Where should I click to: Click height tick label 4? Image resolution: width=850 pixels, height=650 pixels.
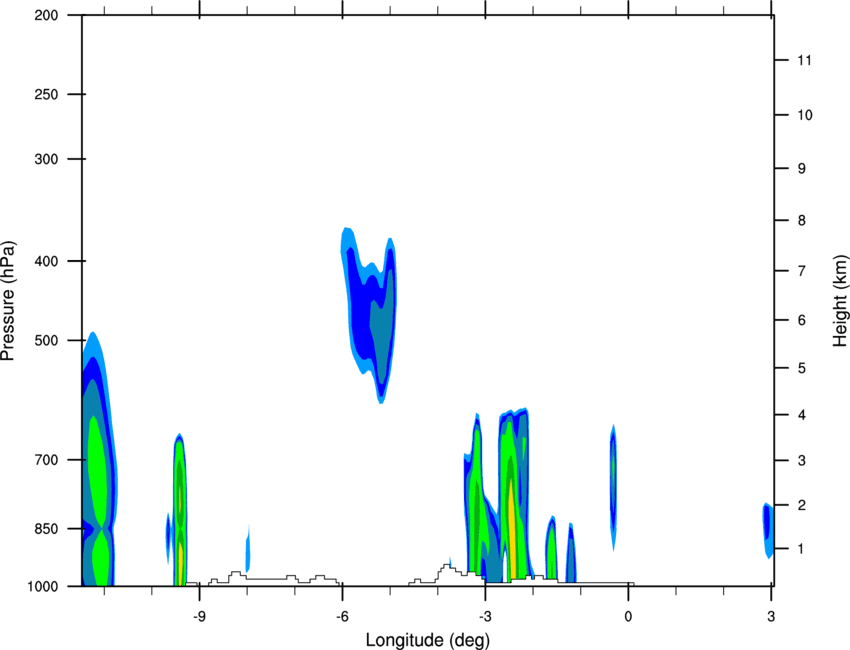coord(802,415)
